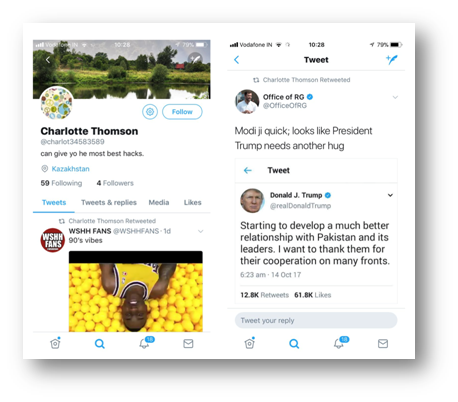Open profile settings gear icon
The height and width of the screenshot is (402, 458).
[x=150, y=112]
